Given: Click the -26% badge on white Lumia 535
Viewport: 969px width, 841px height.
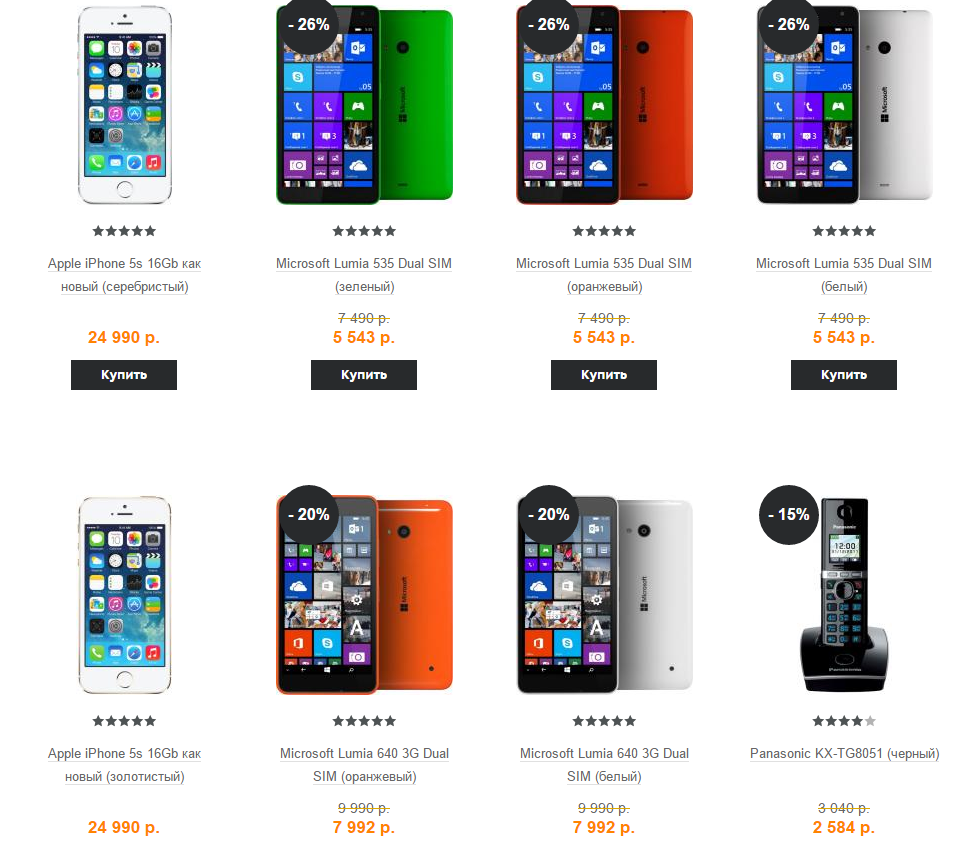Looking at the screenshot, I should pos(789,25).
